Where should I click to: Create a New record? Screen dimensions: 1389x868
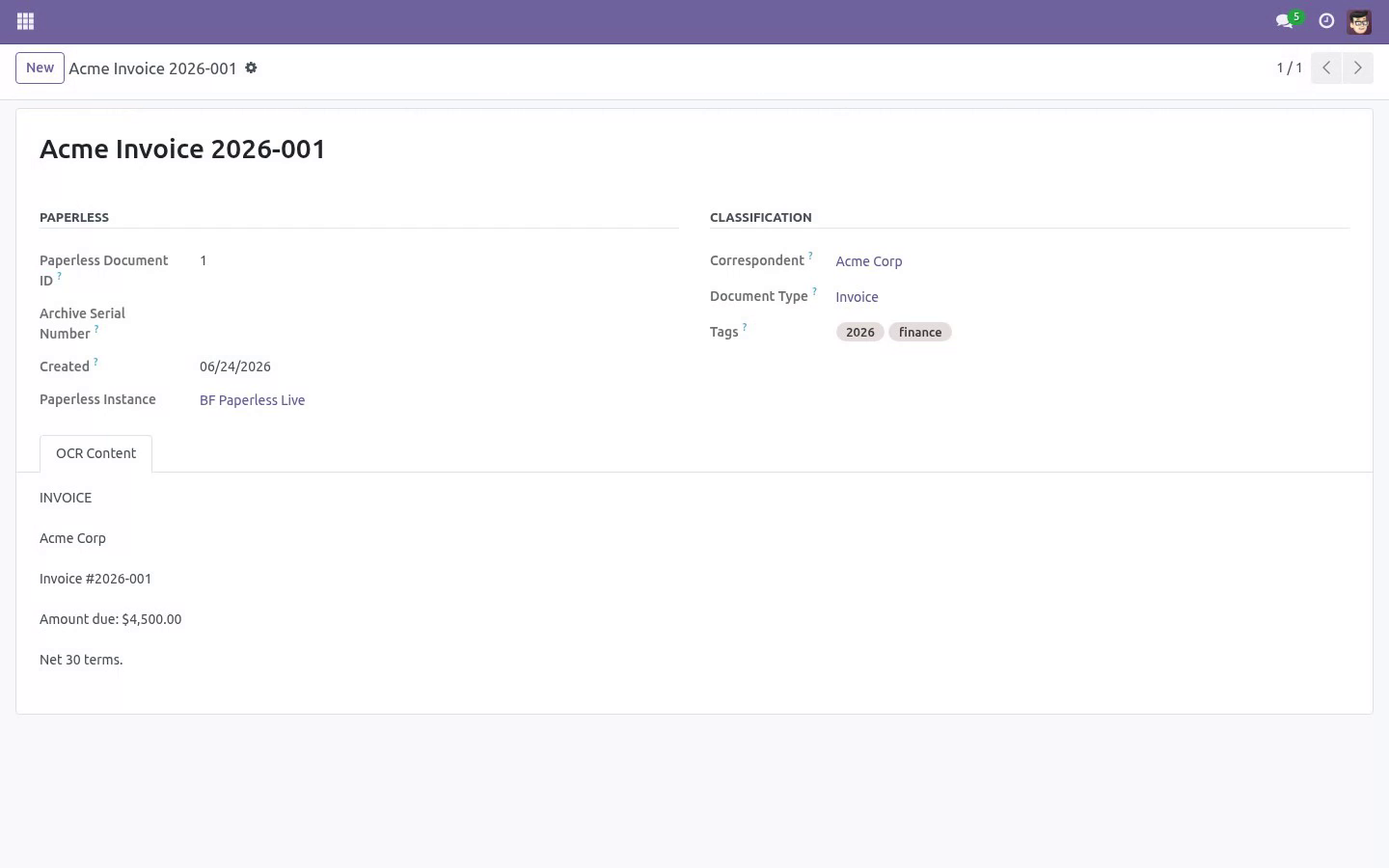(x=40, y=68)
